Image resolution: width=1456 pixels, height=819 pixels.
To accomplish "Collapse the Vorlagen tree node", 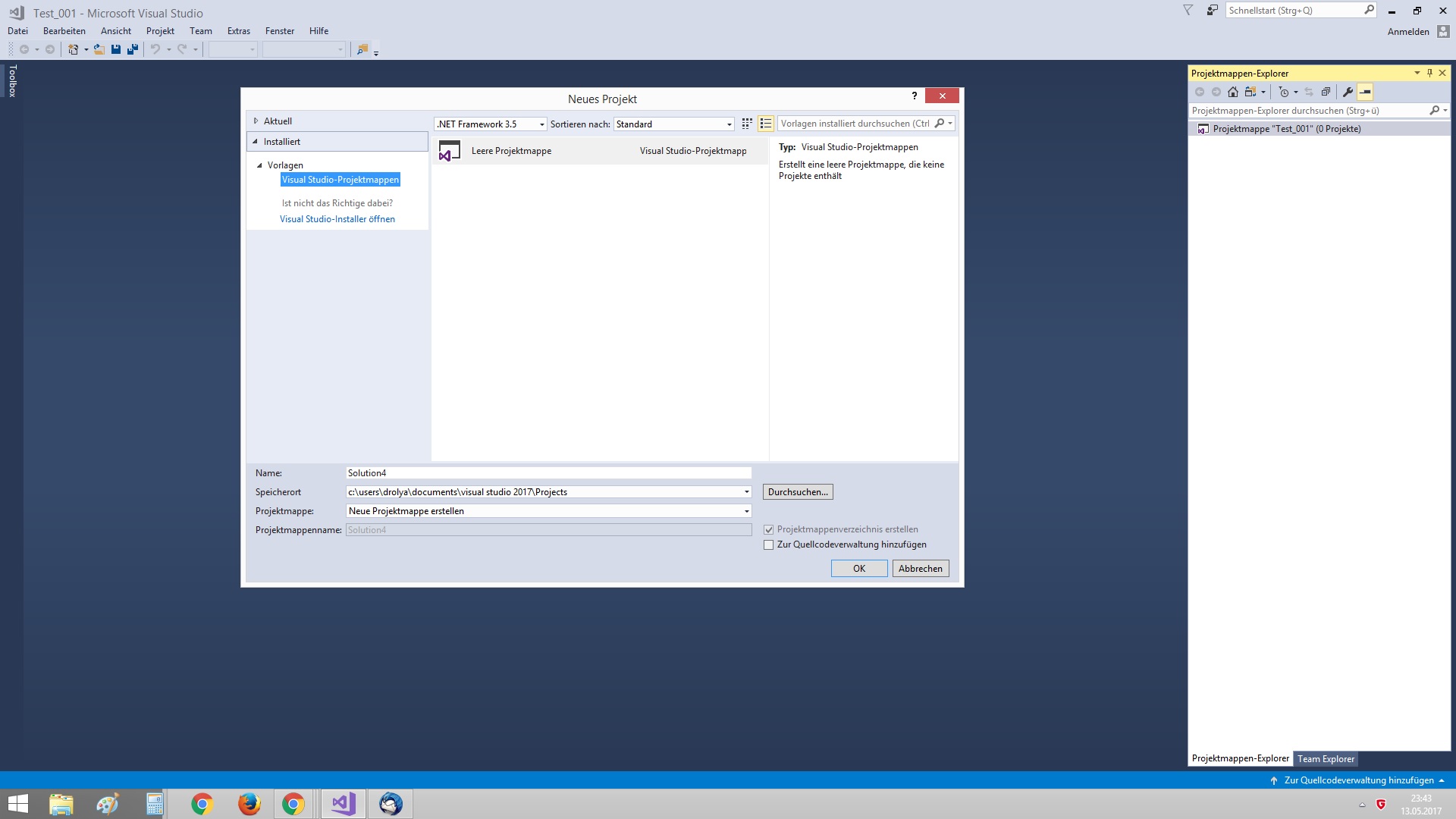I will pyautogui.click(x=259, y=165).
